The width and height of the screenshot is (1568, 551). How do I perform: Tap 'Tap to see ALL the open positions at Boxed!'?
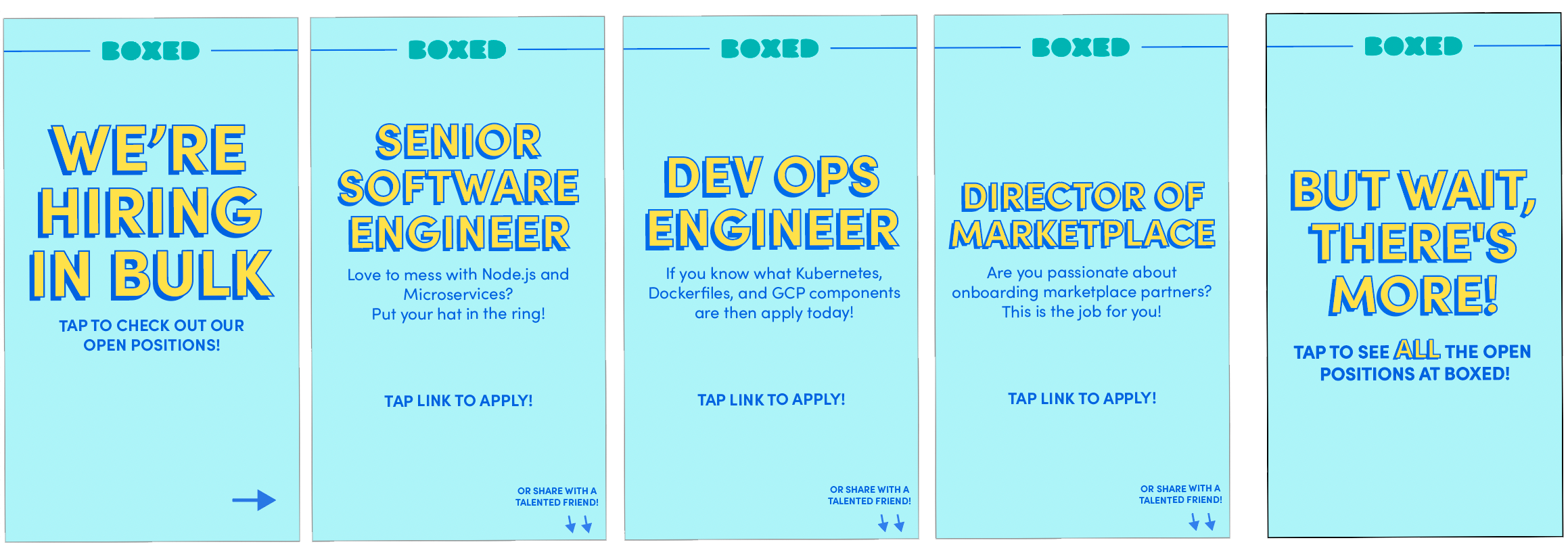pos(1412,361)
